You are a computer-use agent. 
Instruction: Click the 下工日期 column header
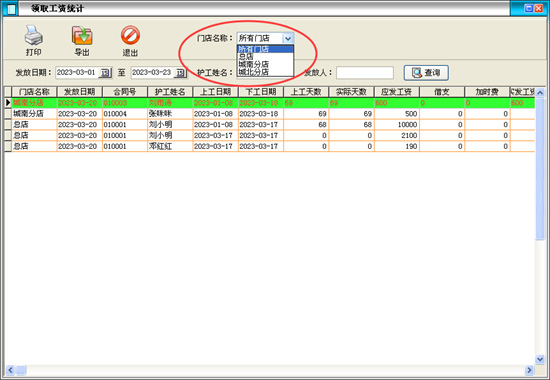coord(261,92)
